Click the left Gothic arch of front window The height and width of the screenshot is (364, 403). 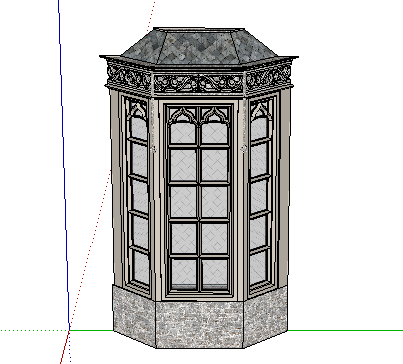(183, 115)
